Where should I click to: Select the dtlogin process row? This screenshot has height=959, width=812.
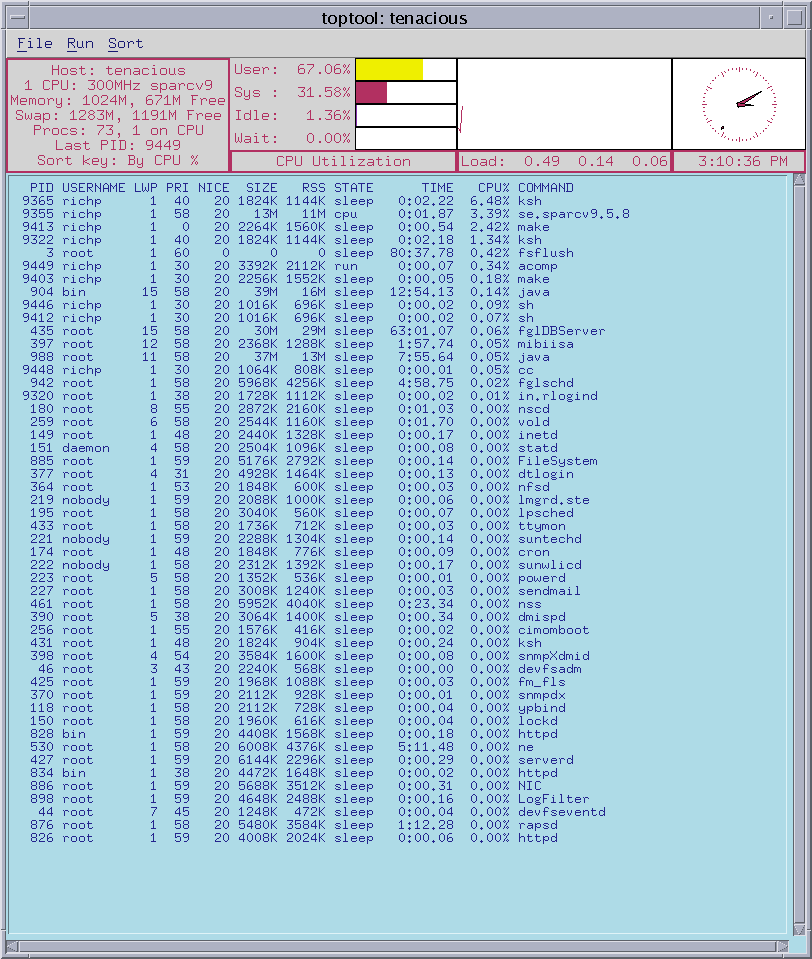pos(302,474)
